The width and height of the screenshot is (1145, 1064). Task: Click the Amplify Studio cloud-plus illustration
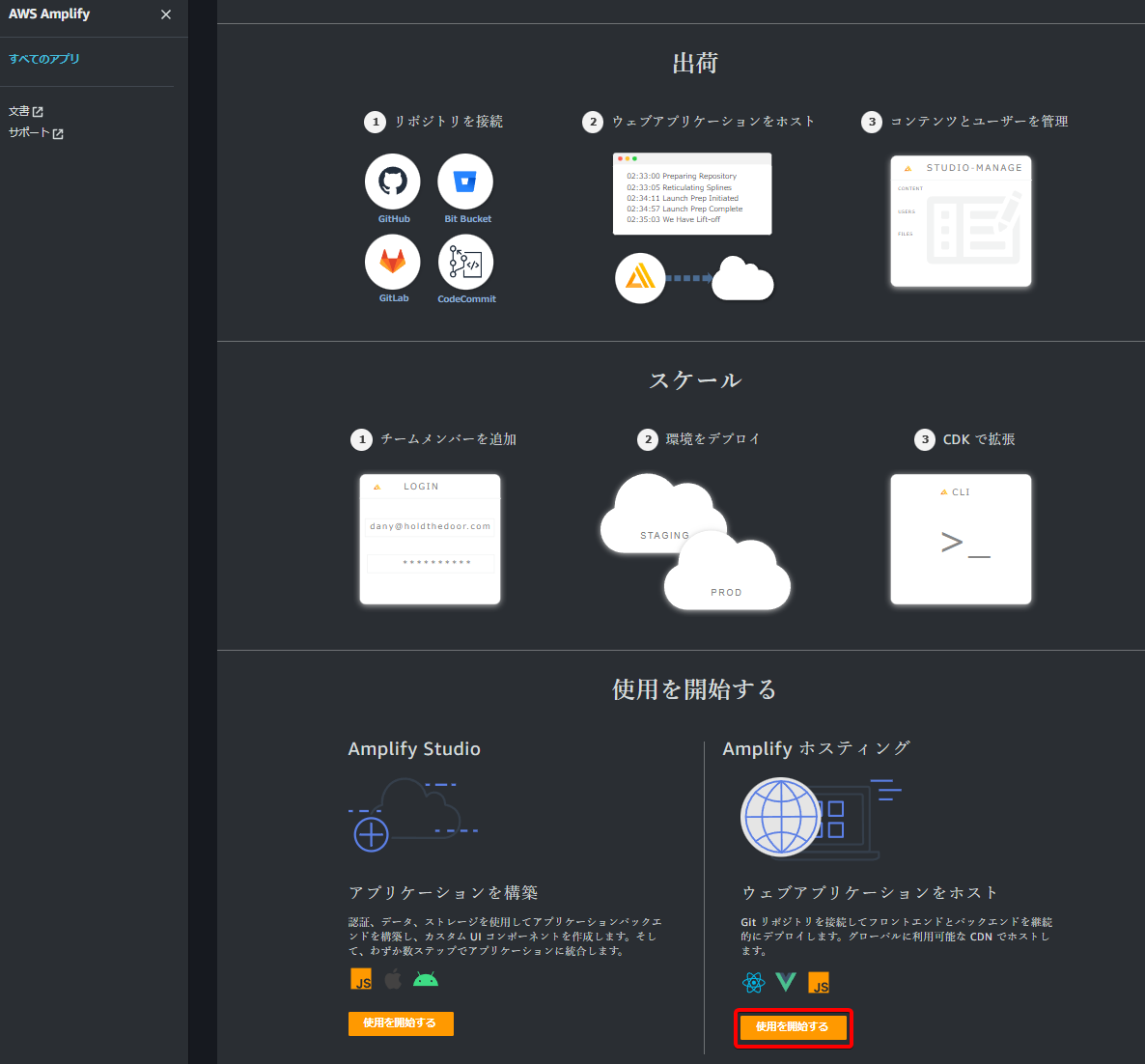[413, 815]
